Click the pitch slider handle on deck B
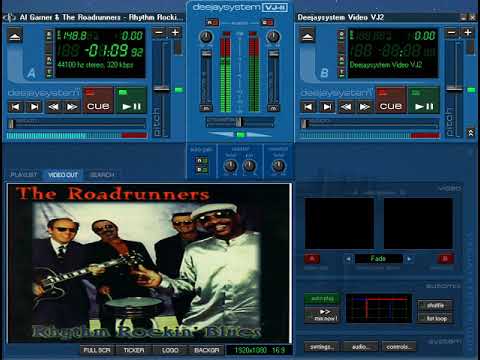Viewport: 480px width, 360px height. (454, 88)
